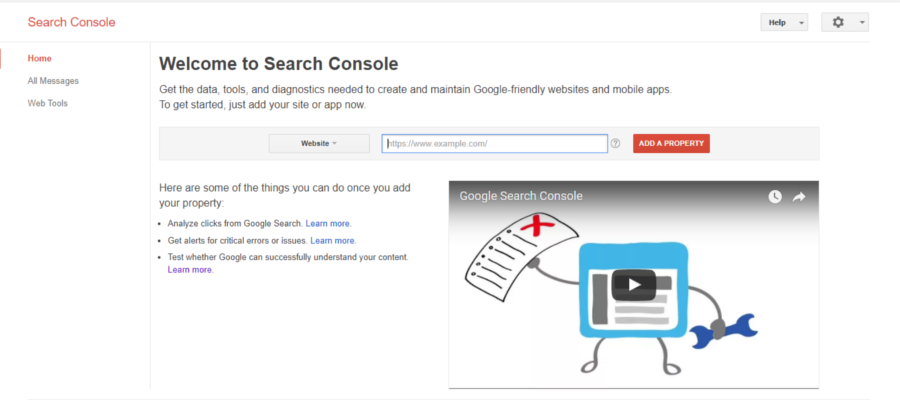Screen dimensions: 900x400
Task: Click the question mark help icon
Action: click(x=615, y=143)
